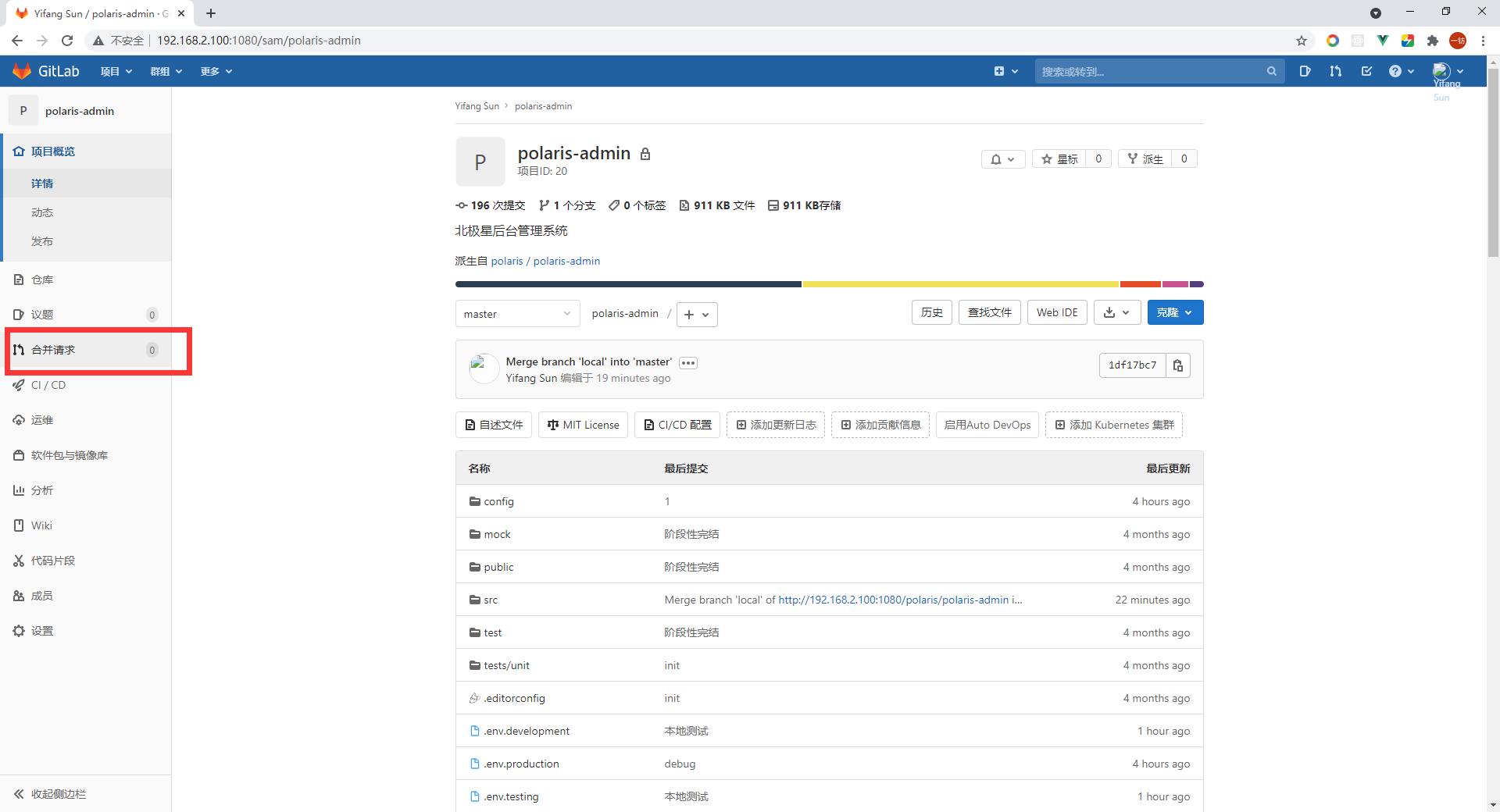
Task: Click the language distribution bar yellow segment
Action: coord(960,284)
